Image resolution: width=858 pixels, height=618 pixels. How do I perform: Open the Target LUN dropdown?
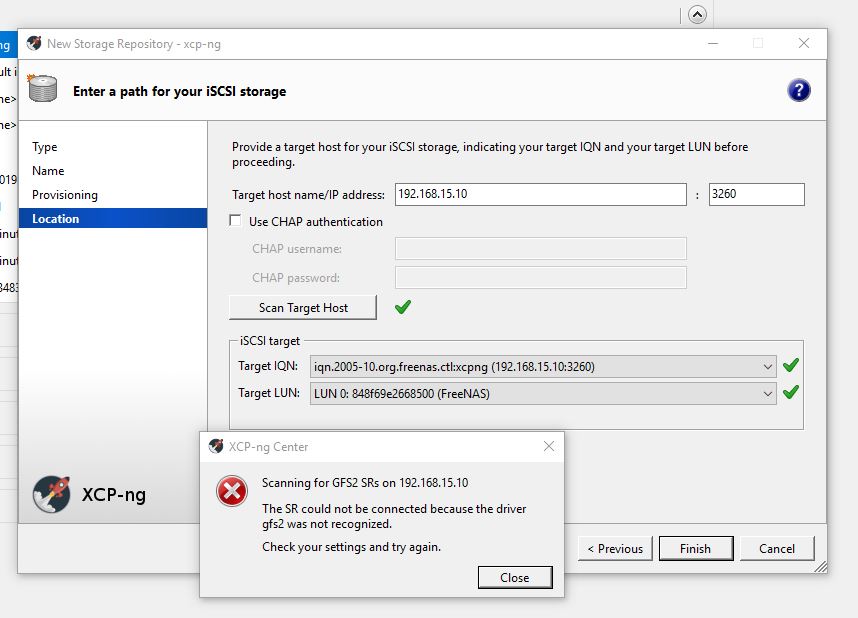click(x=543, y=394)
